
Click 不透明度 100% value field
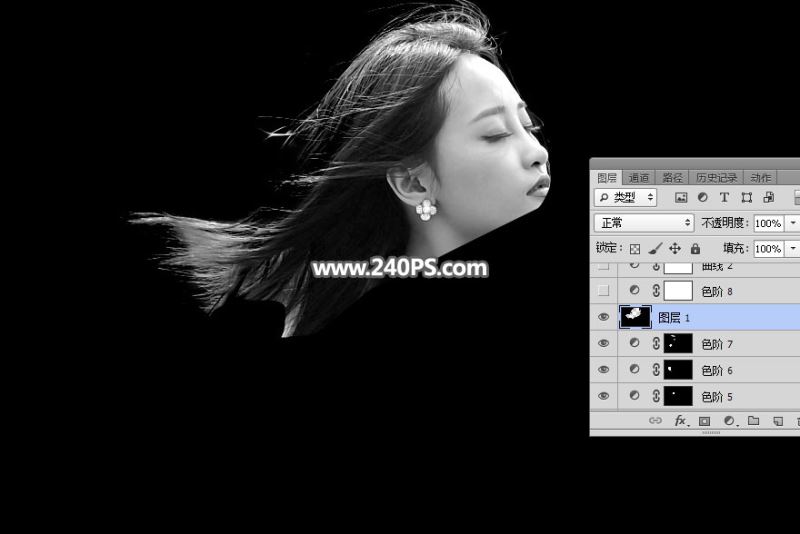coord(769,223)
